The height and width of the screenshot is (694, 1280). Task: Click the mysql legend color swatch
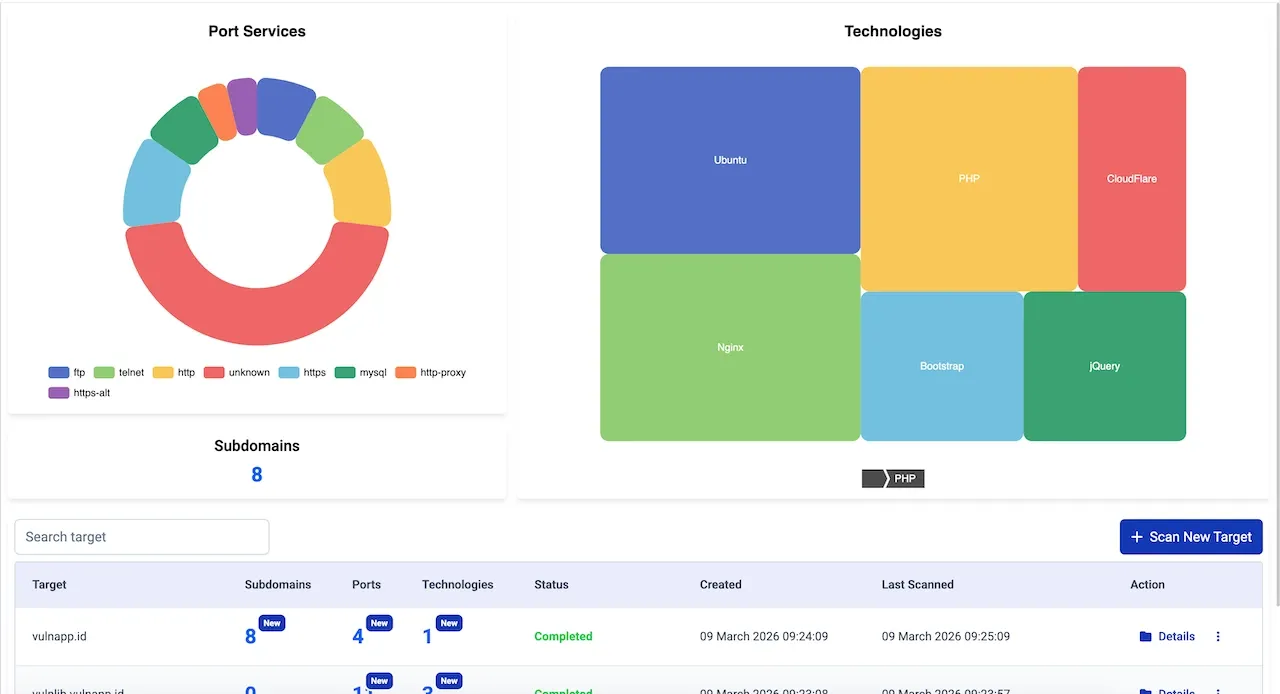pyautogui.click(x=344, y=373)
